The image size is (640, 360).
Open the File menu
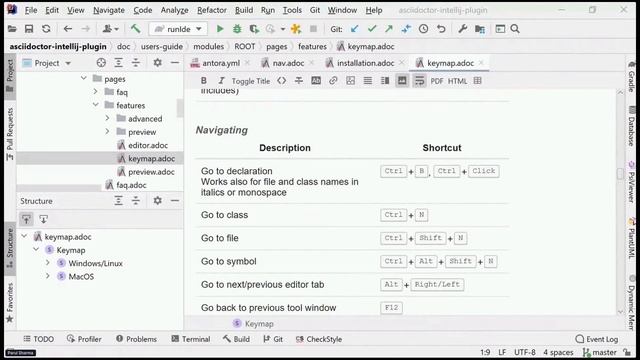pos(31,10)
